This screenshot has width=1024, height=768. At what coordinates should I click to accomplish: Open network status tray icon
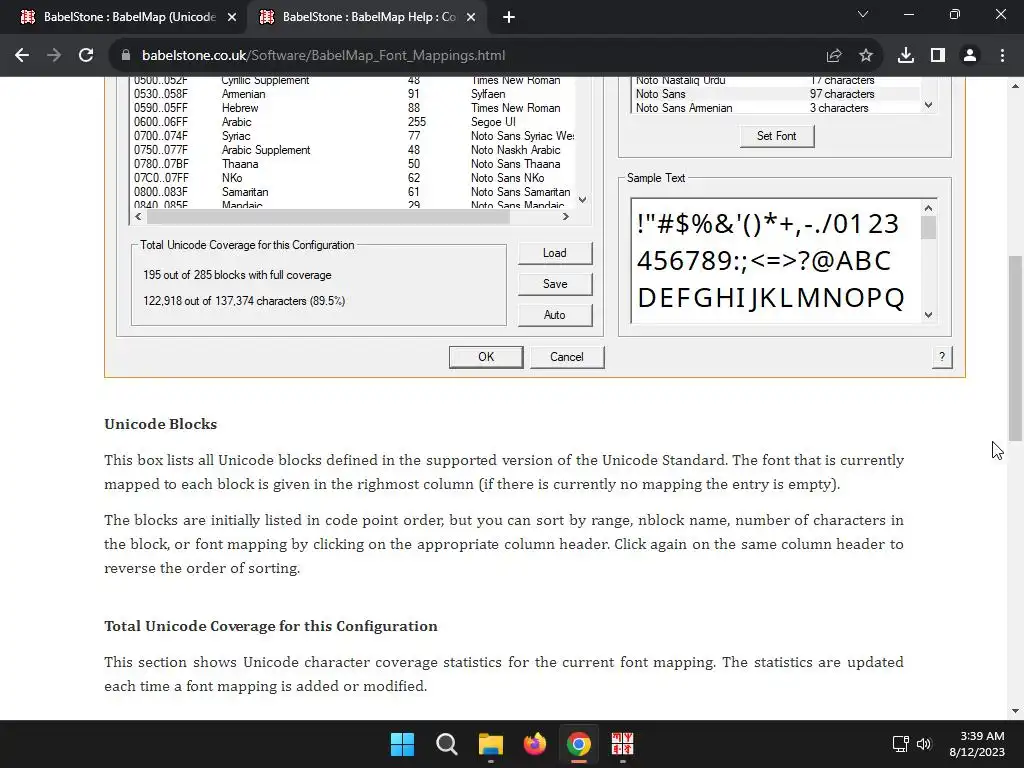(901, 744)
